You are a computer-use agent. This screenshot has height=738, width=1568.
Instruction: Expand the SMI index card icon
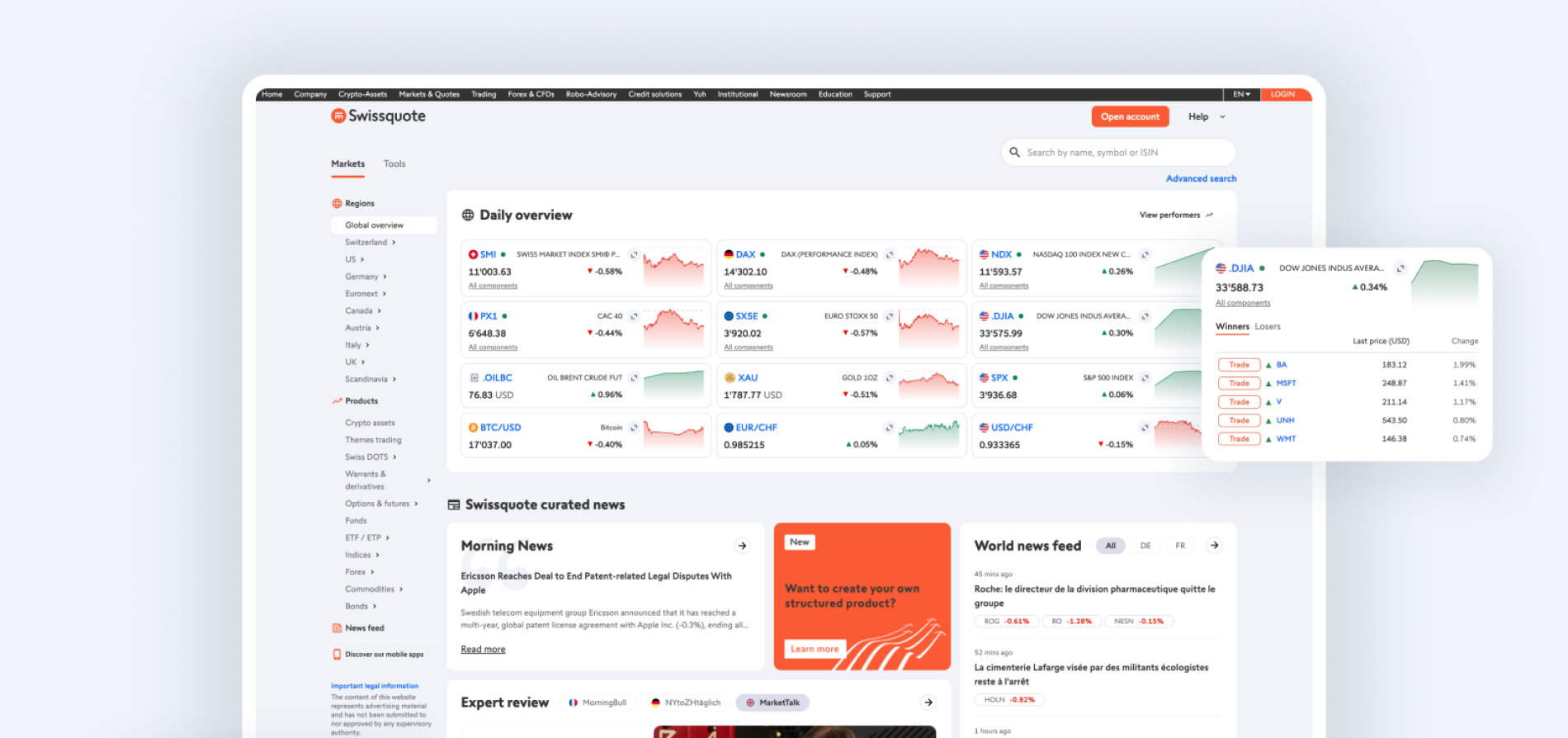click(634, 254)
